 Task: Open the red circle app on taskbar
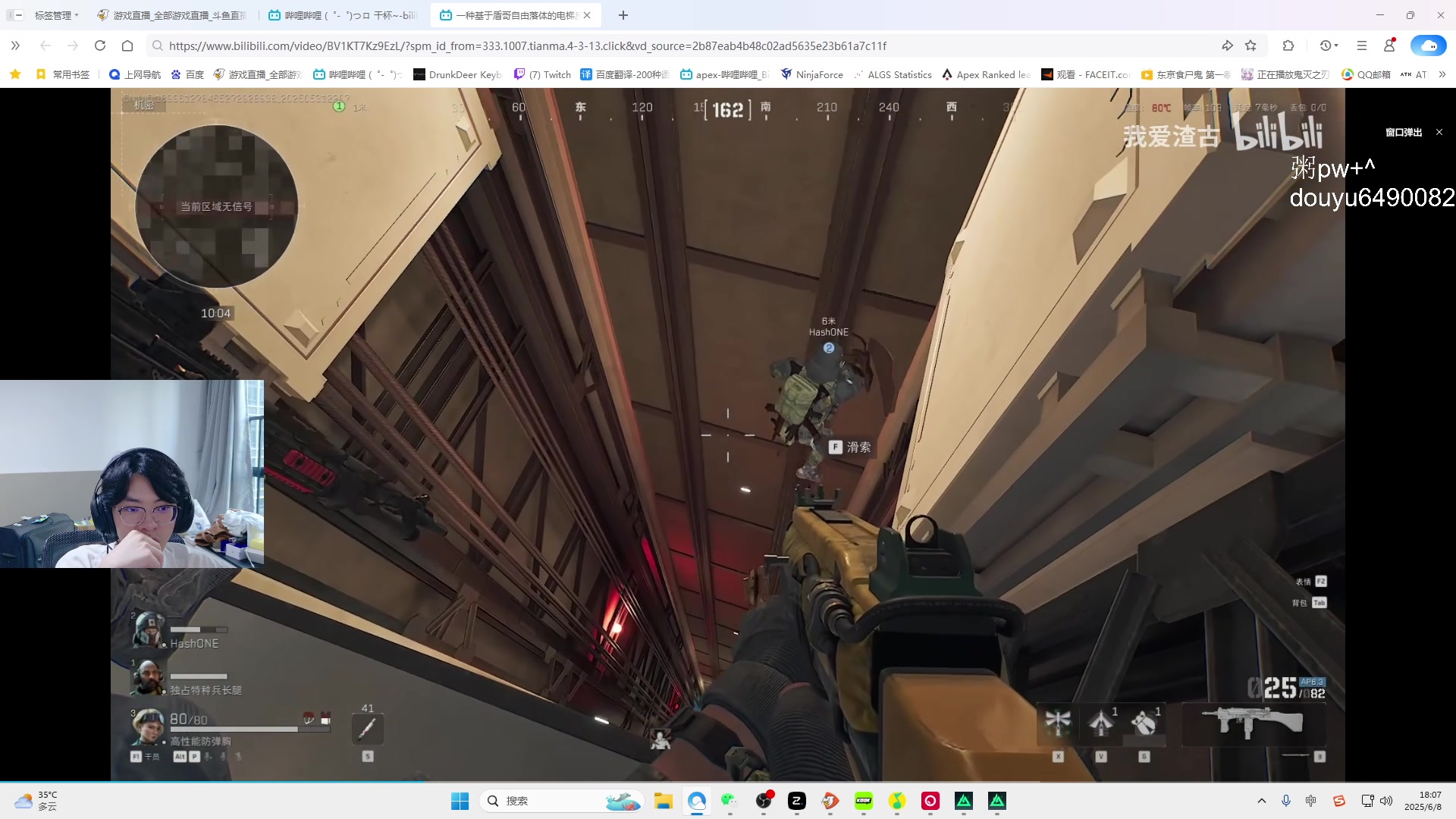tap(930, 801)
